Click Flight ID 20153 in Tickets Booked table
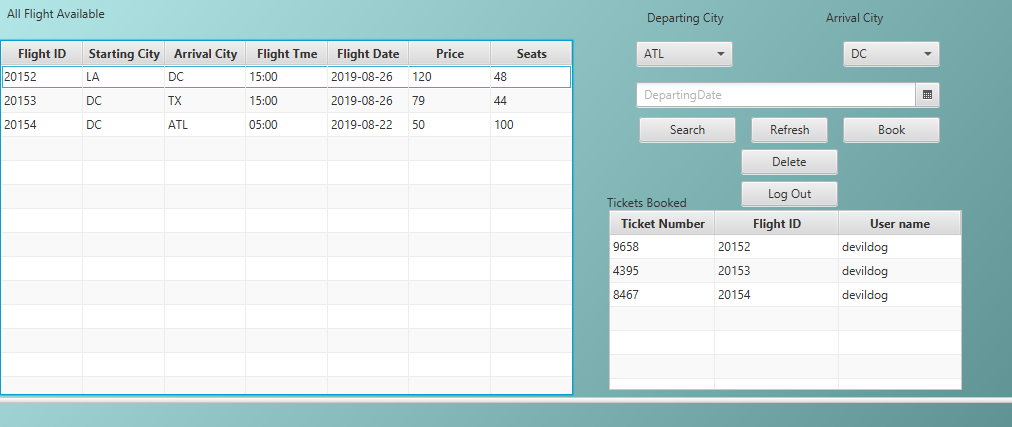Viewport: 1012px width, 427px height. tap(776, 271)
